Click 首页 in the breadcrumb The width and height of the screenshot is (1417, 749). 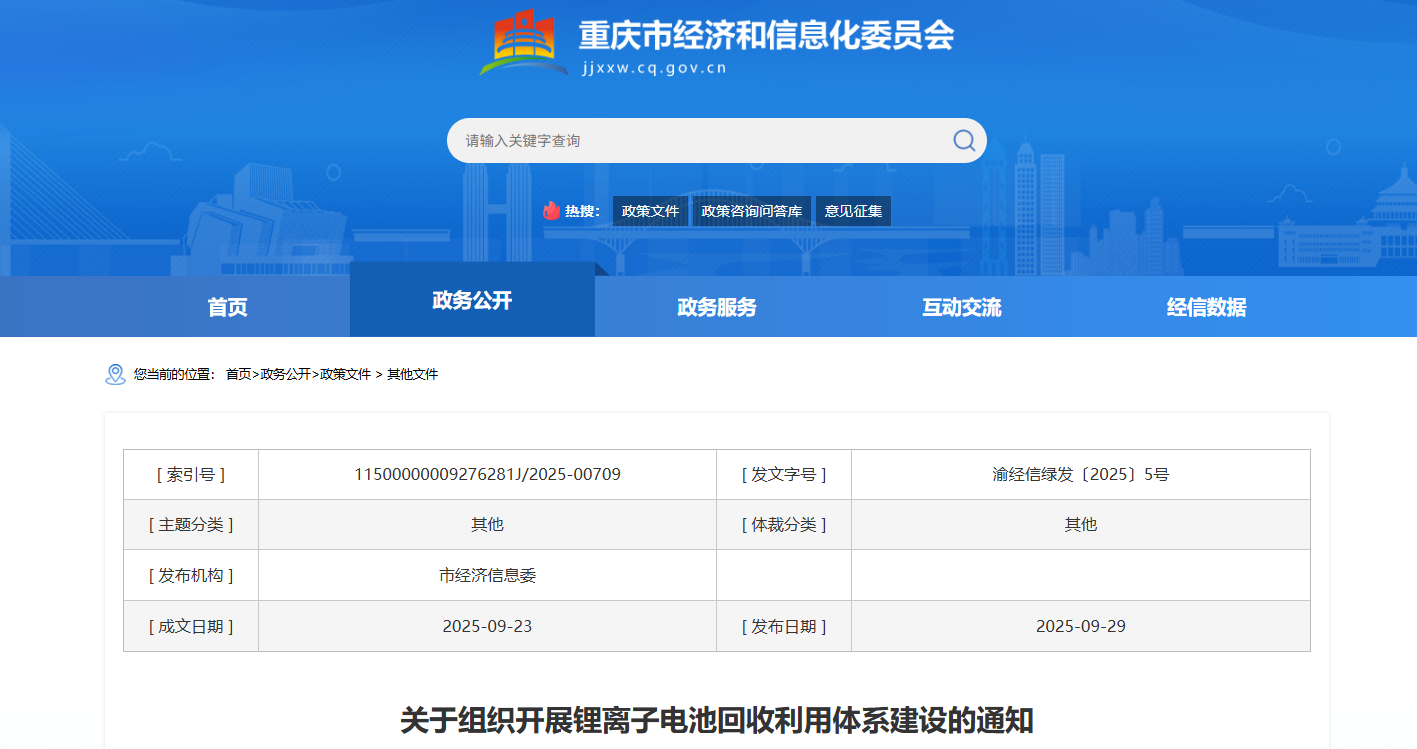238,374
